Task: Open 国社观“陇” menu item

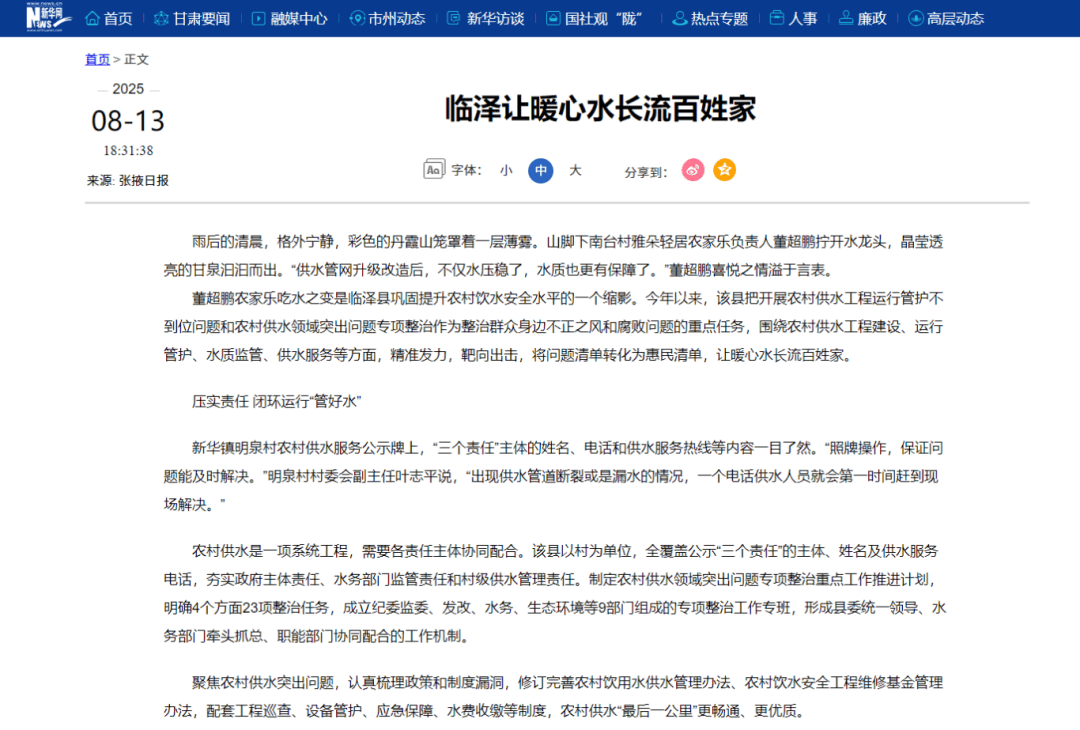Action: pyautogui.click(x=603, y=19)
